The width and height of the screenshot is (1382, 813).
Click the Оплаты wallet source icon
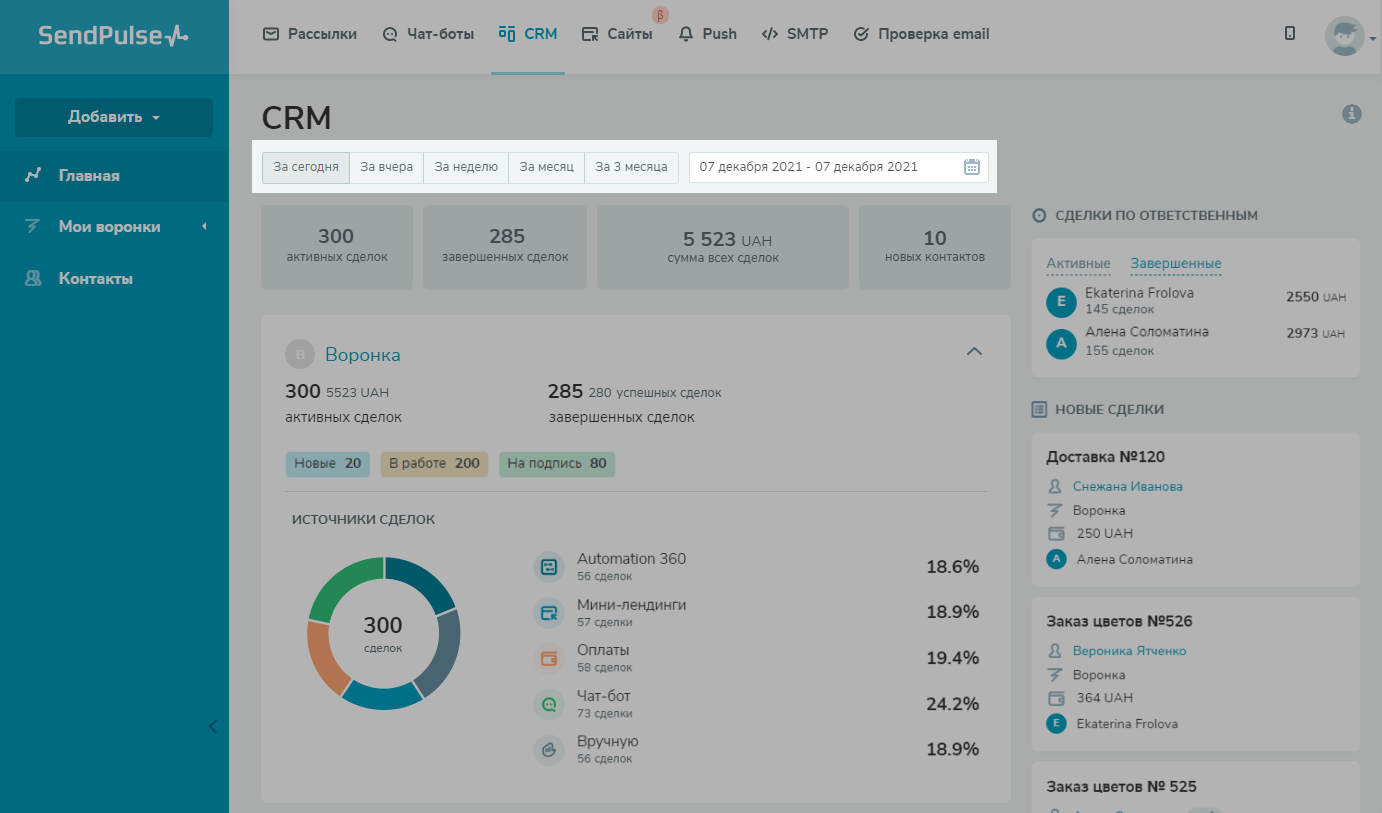pyautogui.click(x=549, y=659)
